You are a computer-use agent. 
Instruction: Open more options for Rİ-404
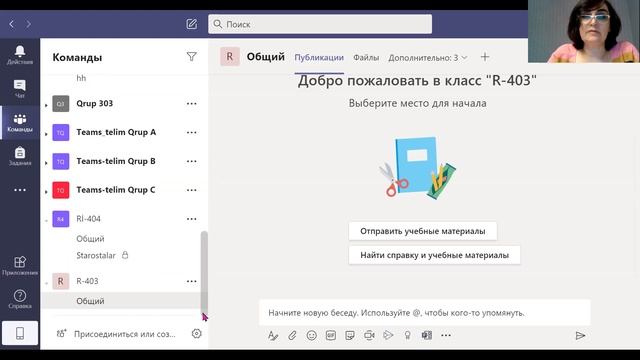(191, 219)
